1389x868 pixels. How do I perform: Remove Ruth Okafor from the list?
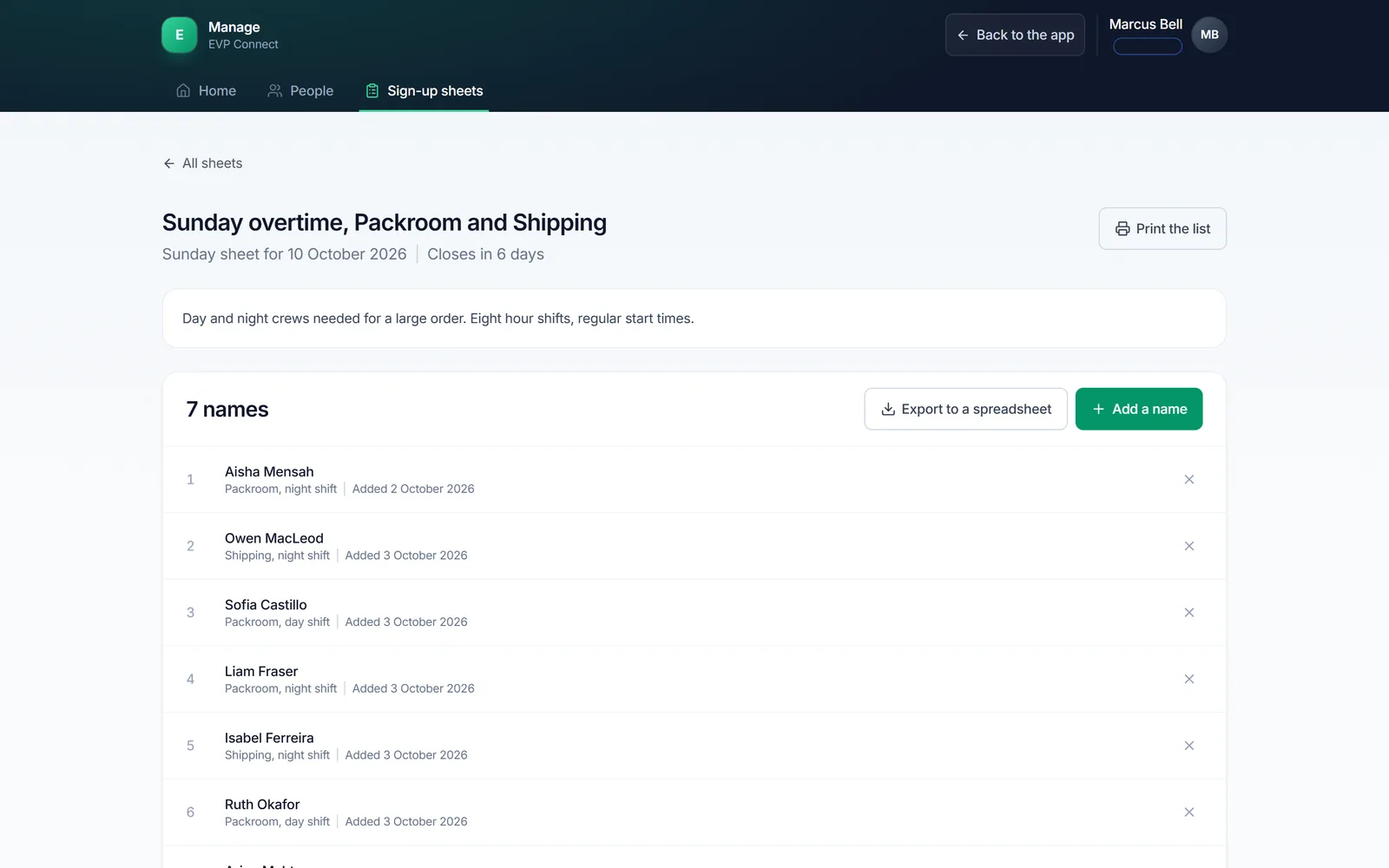[1189, 812]
